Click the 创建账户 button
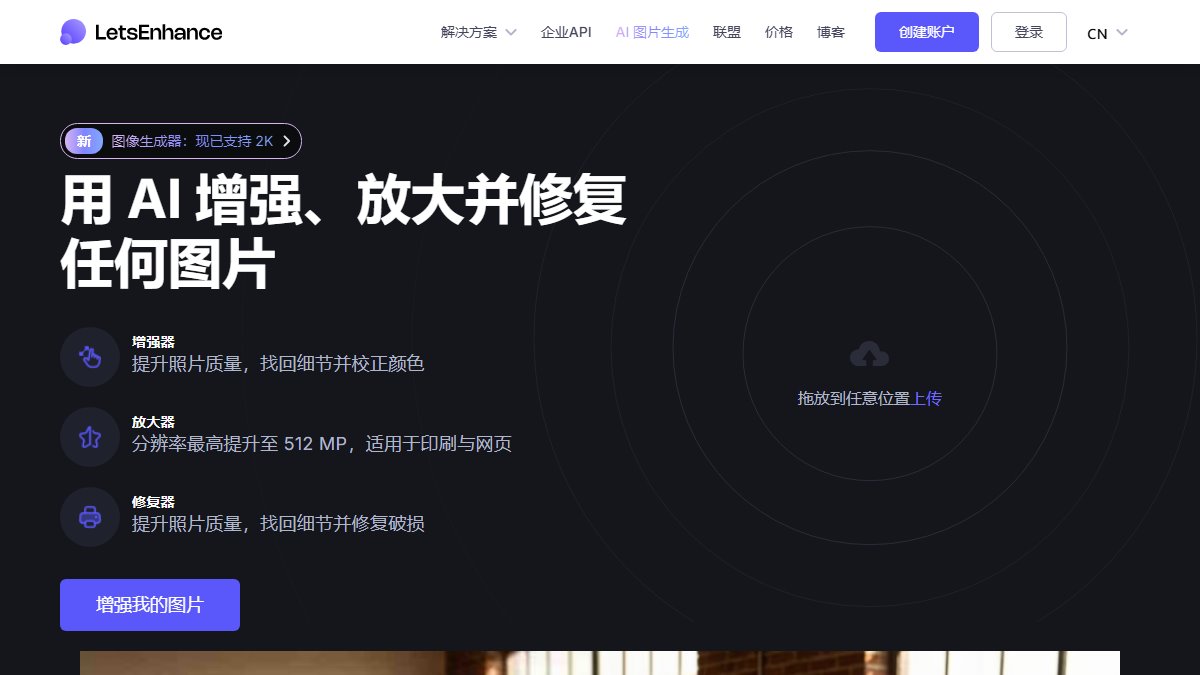1200x675 pixels. click(927, 32)
